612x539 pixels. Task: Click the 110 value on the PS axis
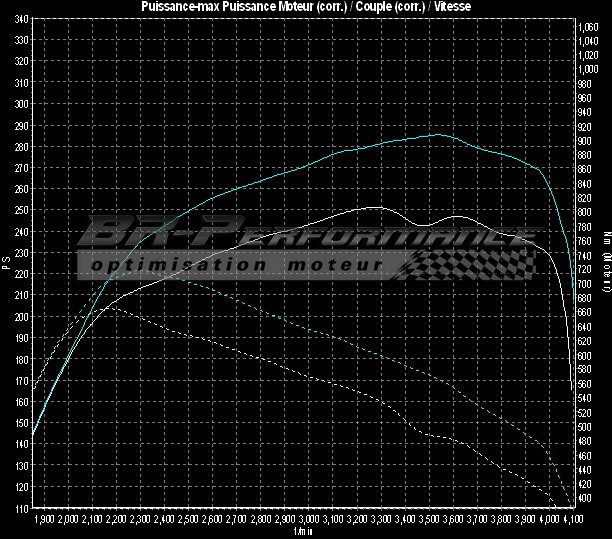[22, 508]
